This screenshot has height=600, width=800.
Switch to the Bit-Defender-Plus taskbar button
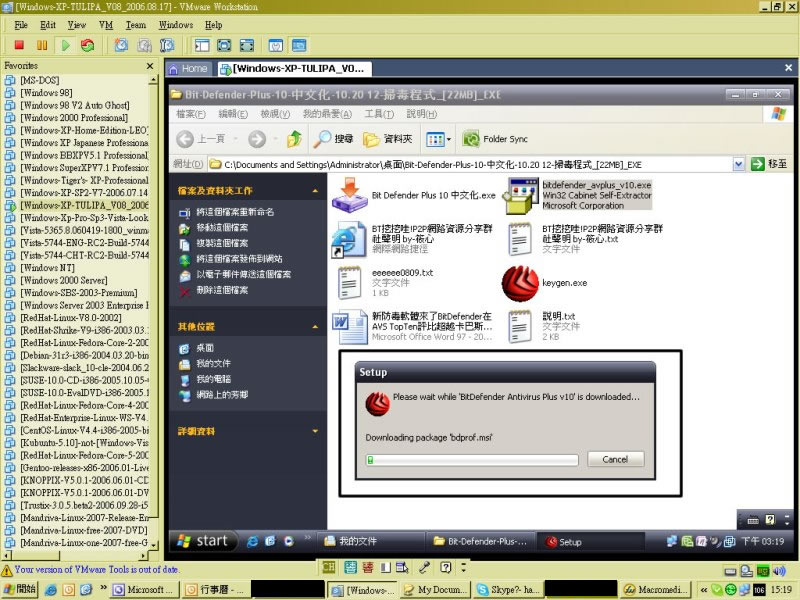pos(481,542)
